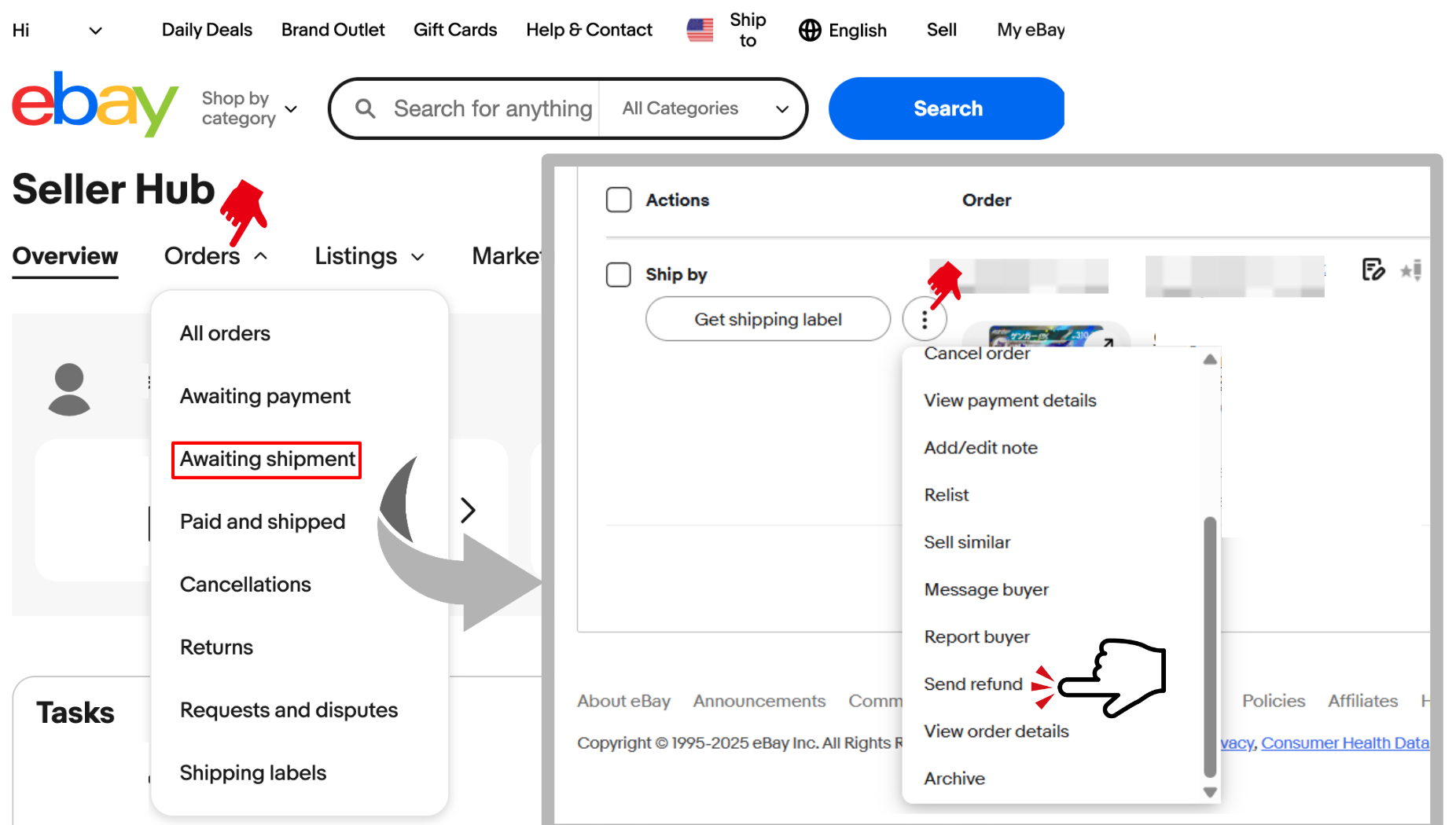
Task: Click the eBay logo
Action: pos(94,105)
